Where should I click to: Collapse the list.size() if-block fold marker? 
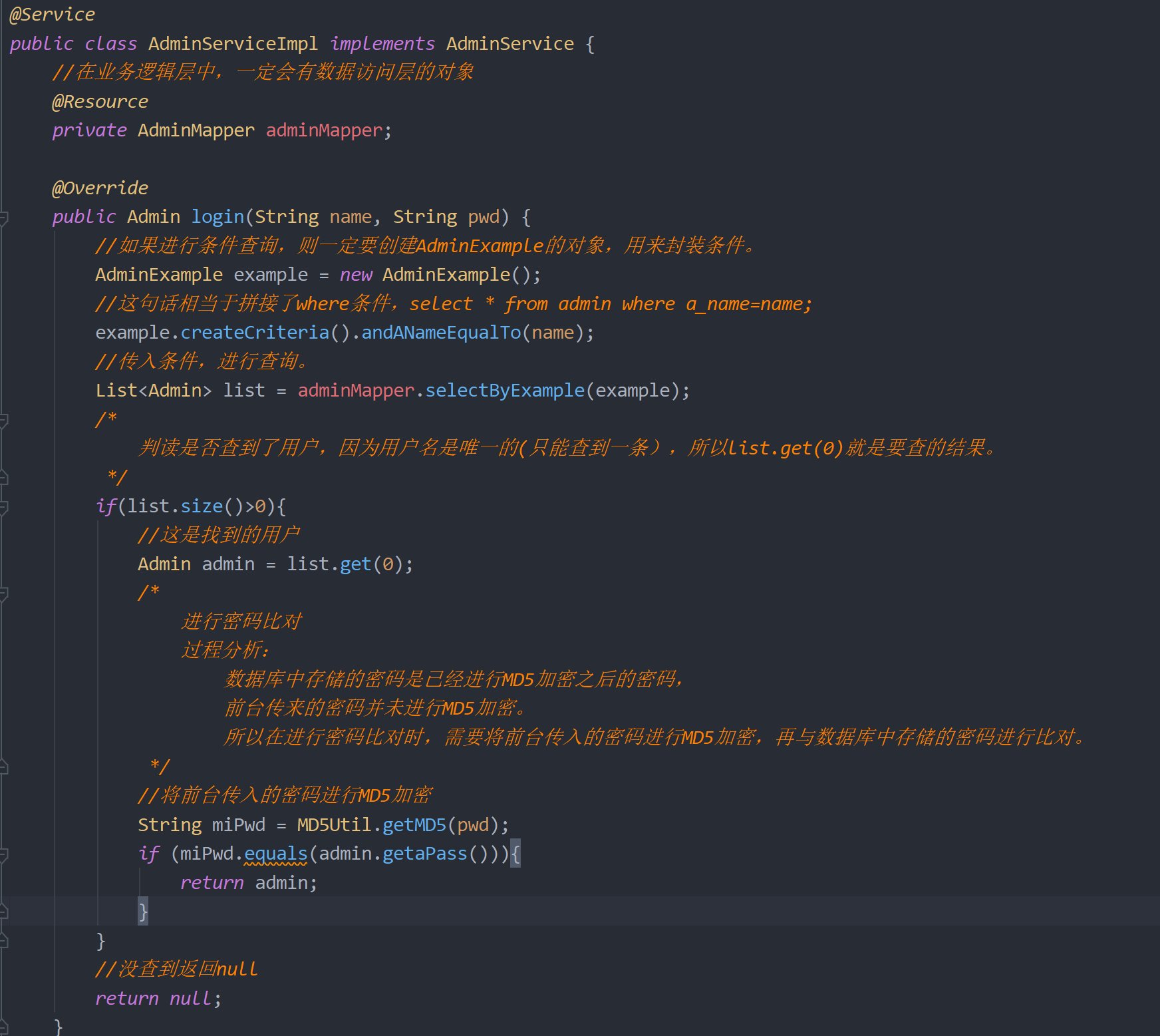[x=3, y=507]
